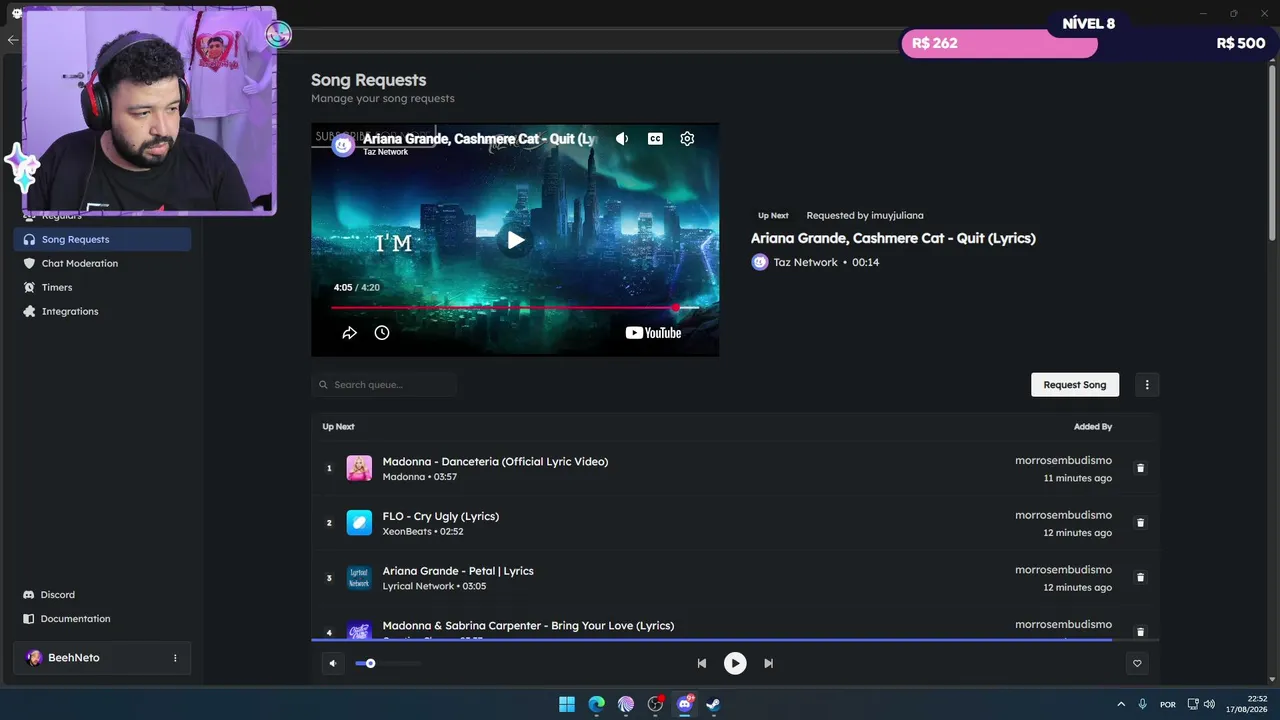Delete Ariana Grande - Petal from the queue
Image resolution: width=1280 pixels, height=720 pixels.
[x=1140, y=577]
